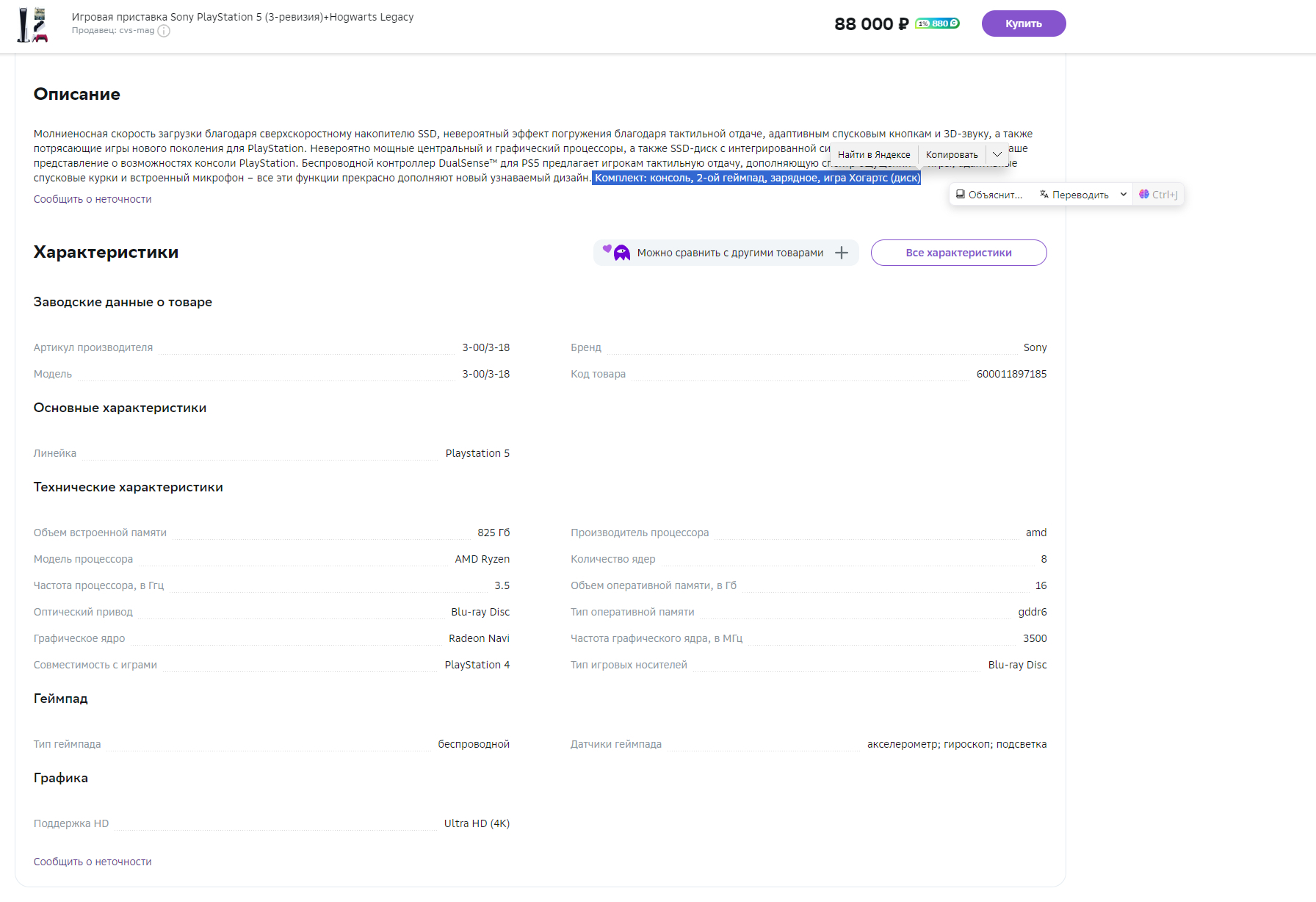Report inaccuracy link under the description
Image resolution: width=1316 pixels, height=902 pixels.
tap(93, 199)
